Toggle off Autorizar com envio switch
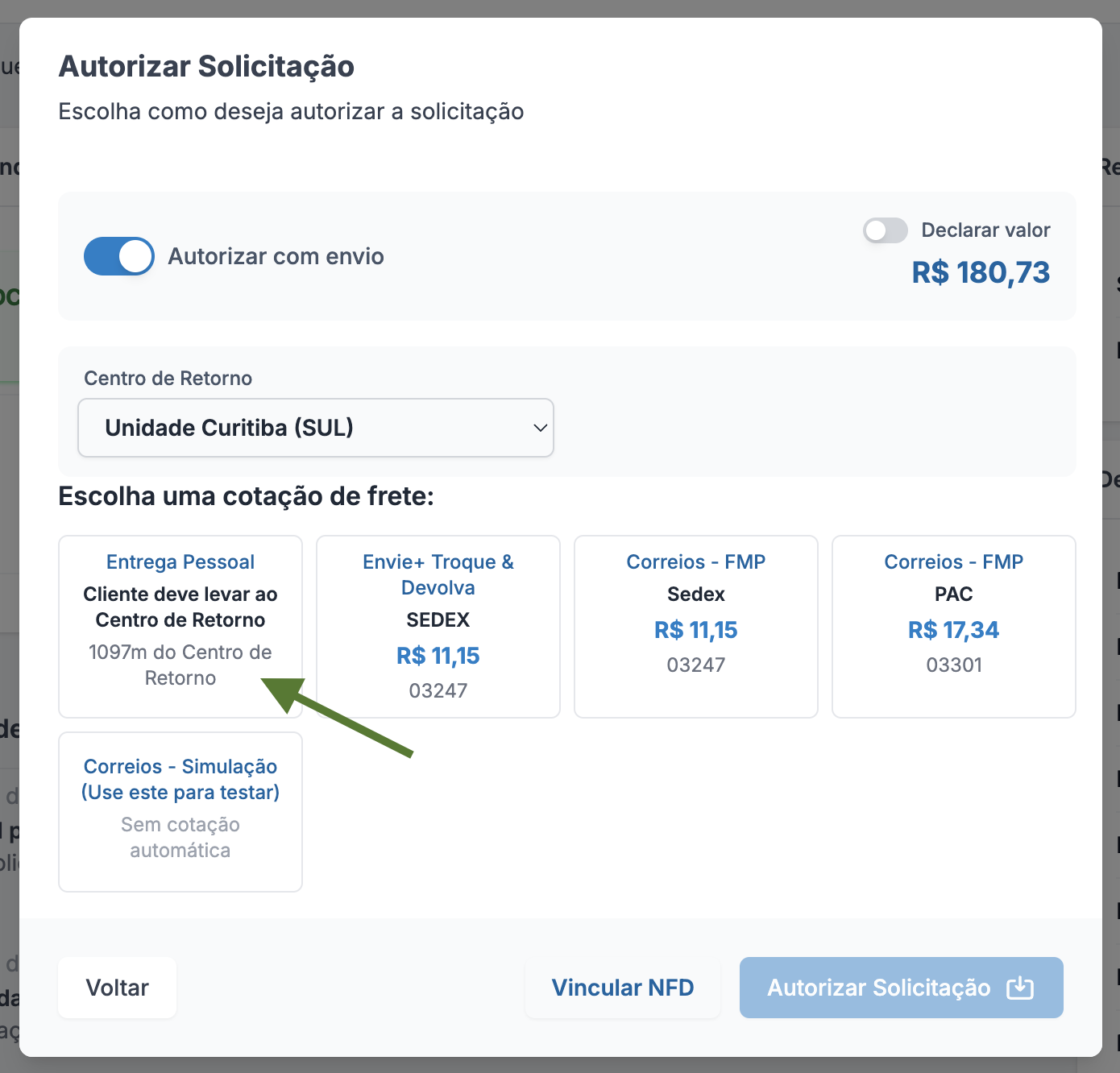The image size is (1120, 1073). pyautogui.click(x=119, y=256)
